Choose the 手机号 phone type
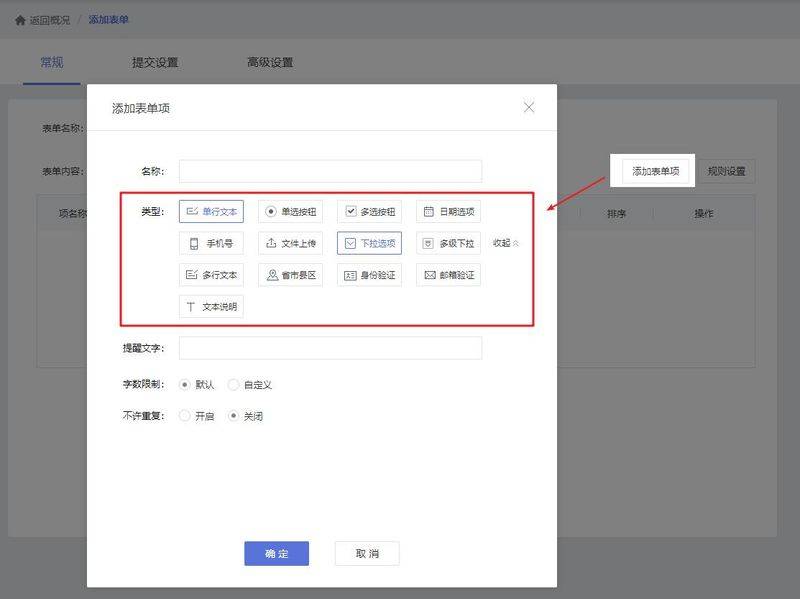 (x=211, y=243)
